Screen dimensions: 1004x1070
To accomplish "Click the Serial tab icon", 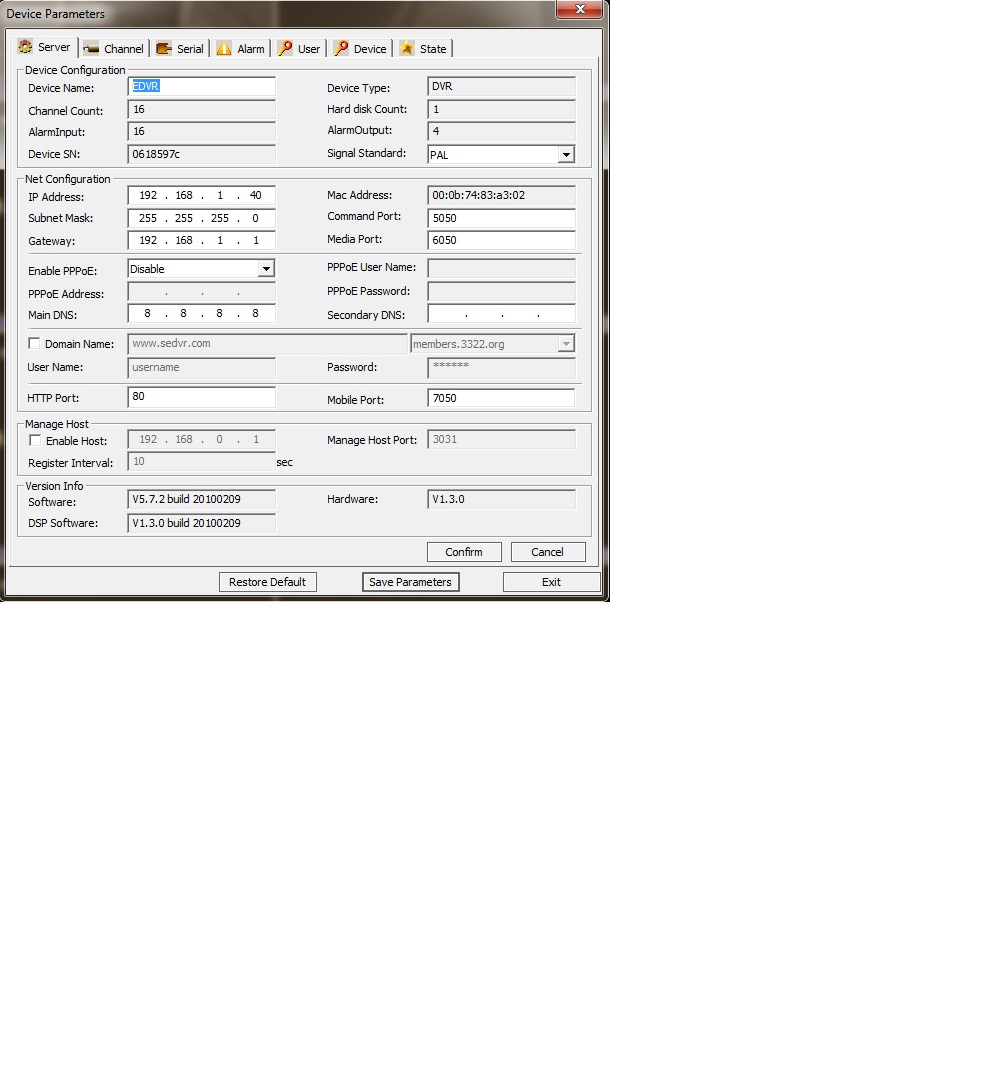I will click(164, 49).
